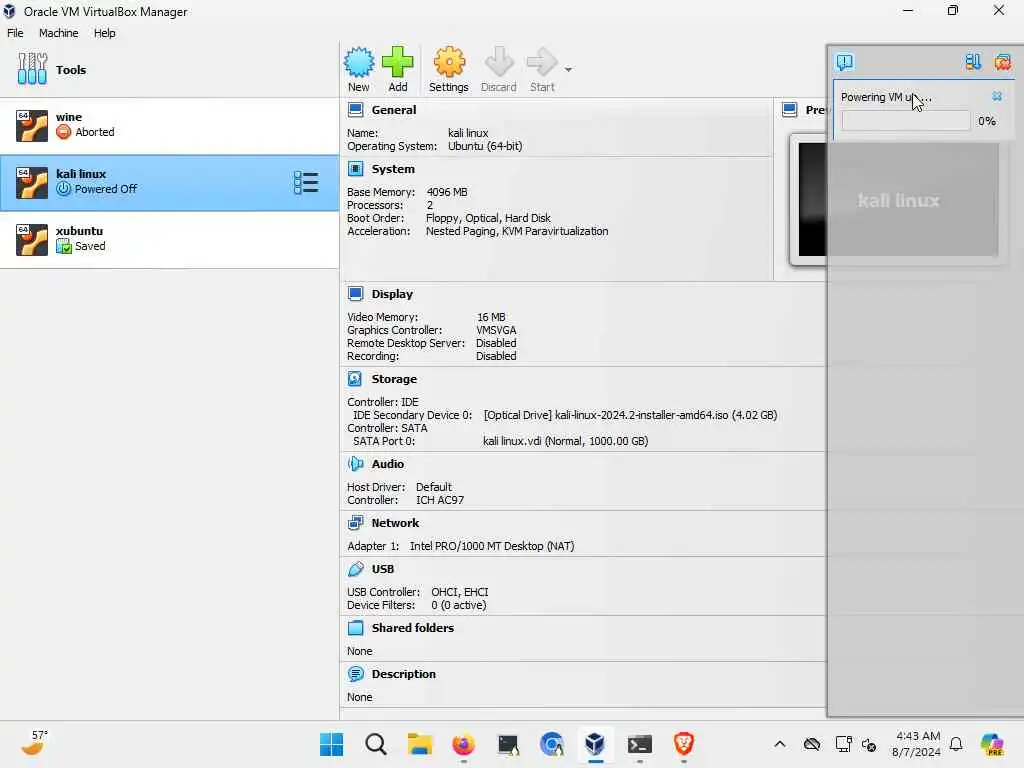
Task: Click the Shared folders section heading
Action: click(413, 628)
